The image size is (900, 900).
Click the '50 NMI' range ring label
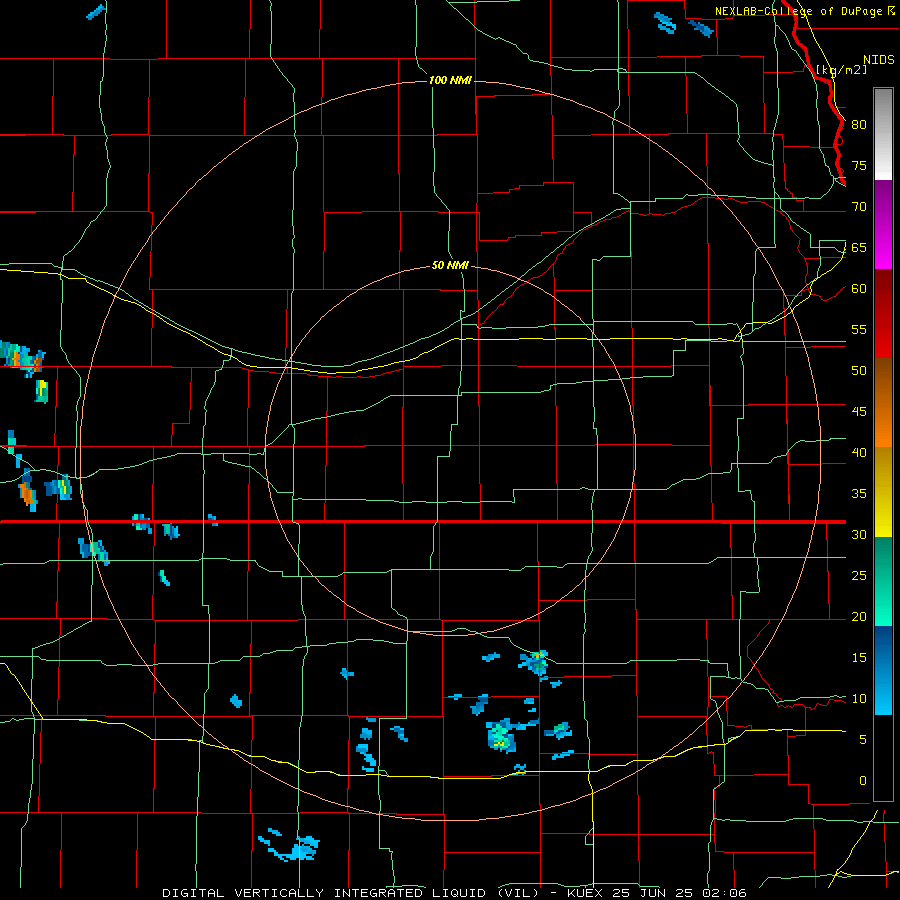450,265
